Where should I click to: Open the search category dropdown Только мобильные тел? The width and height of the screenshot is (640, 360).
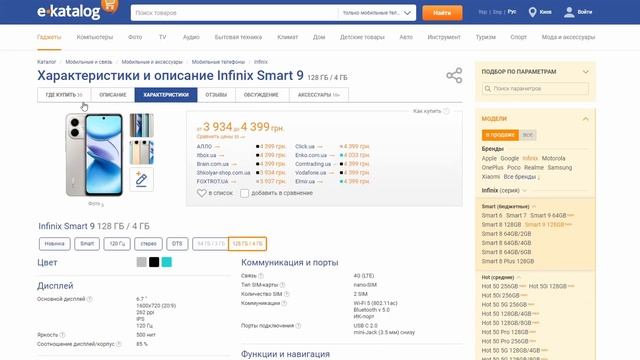tap(377, 13)
